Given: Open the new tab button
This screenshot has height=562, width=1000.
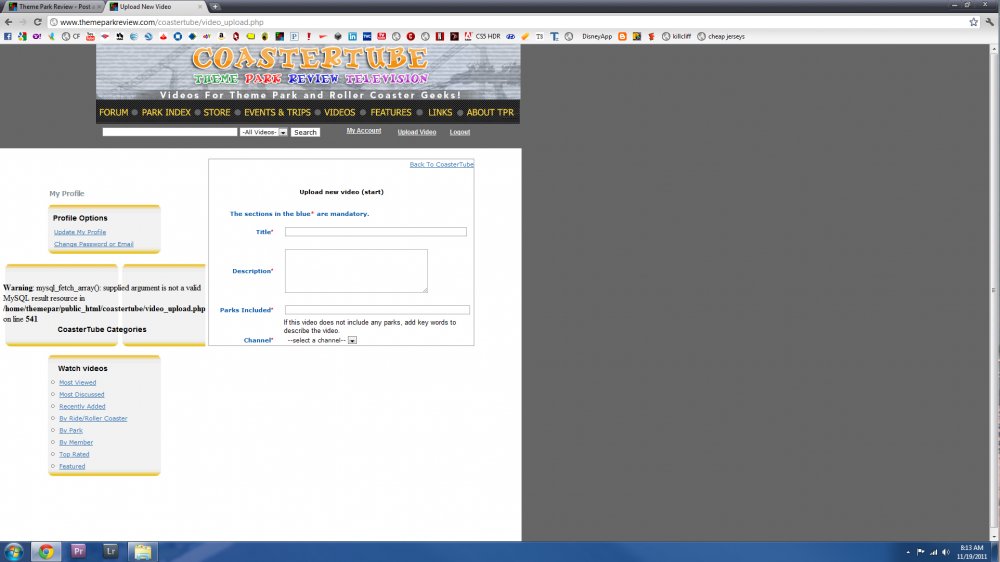Looking at the screenshot, I should click(x=215, y=6).
